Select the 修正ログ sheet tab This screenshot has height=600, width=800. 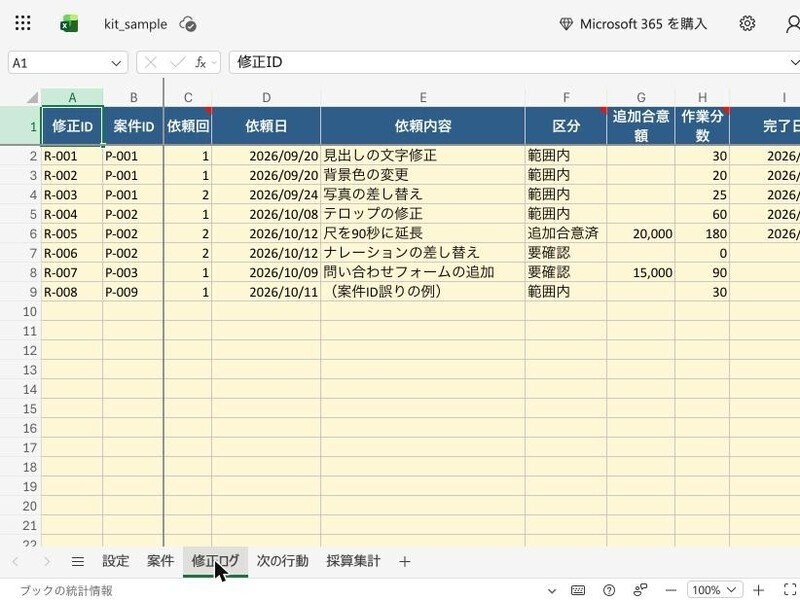[x=215, y=561]
